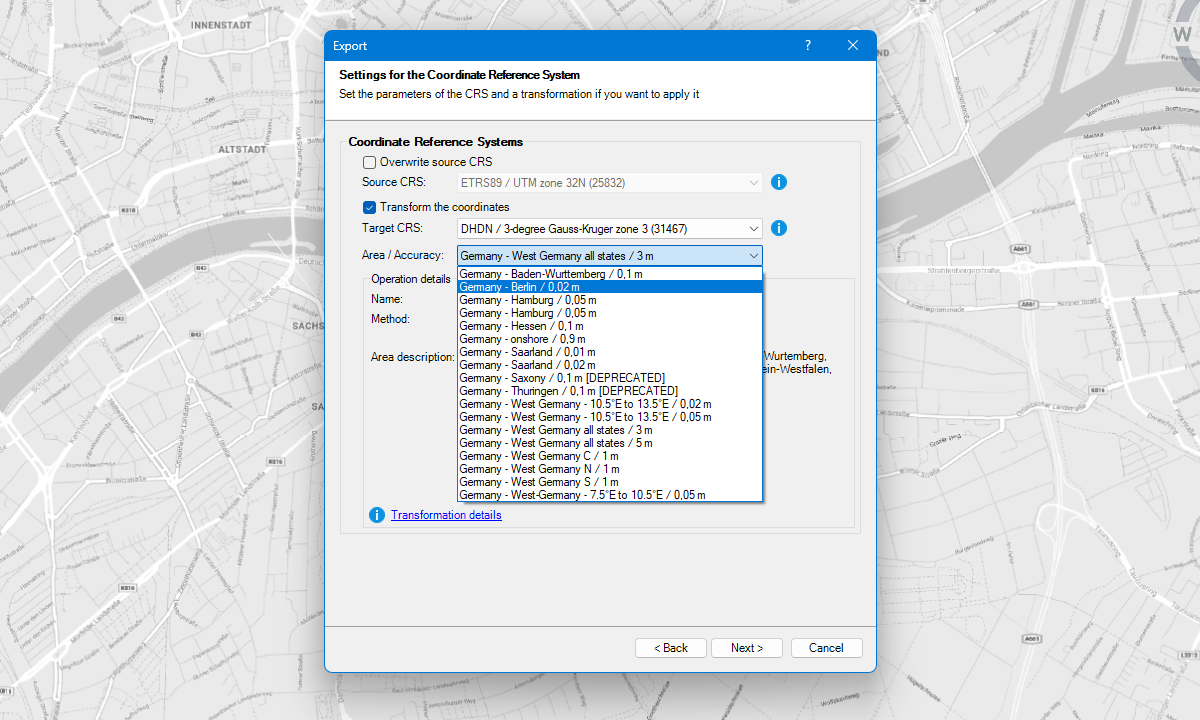
Task: Click the Help question mark button
Action: click(807, 46)
